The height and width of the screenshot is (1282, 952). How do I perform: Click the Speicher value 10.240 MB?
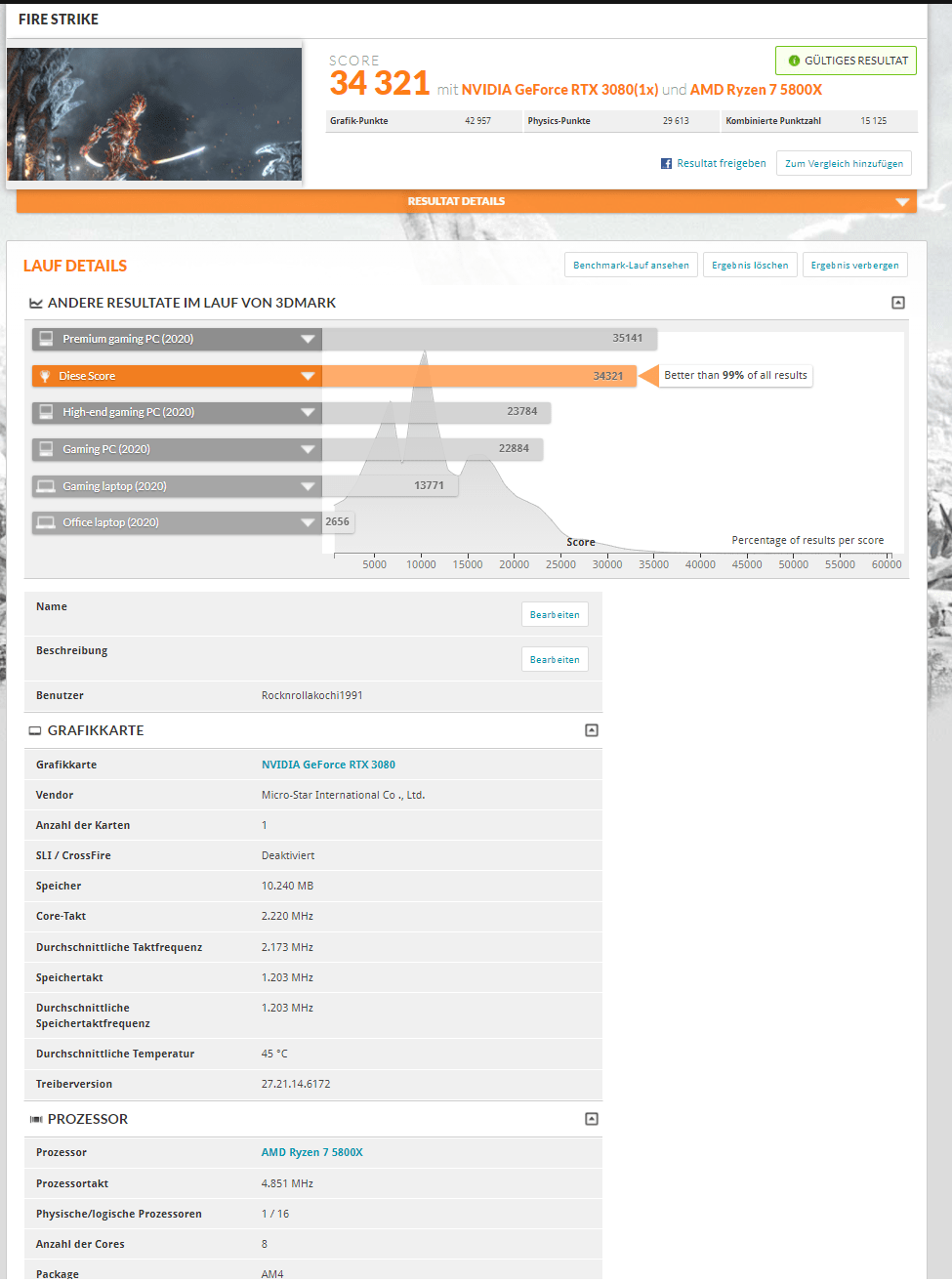point(287,887)
